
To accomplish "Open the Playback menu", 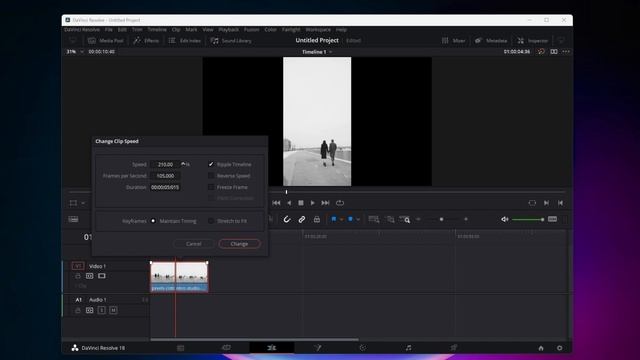I will click(x=229, y=29).
